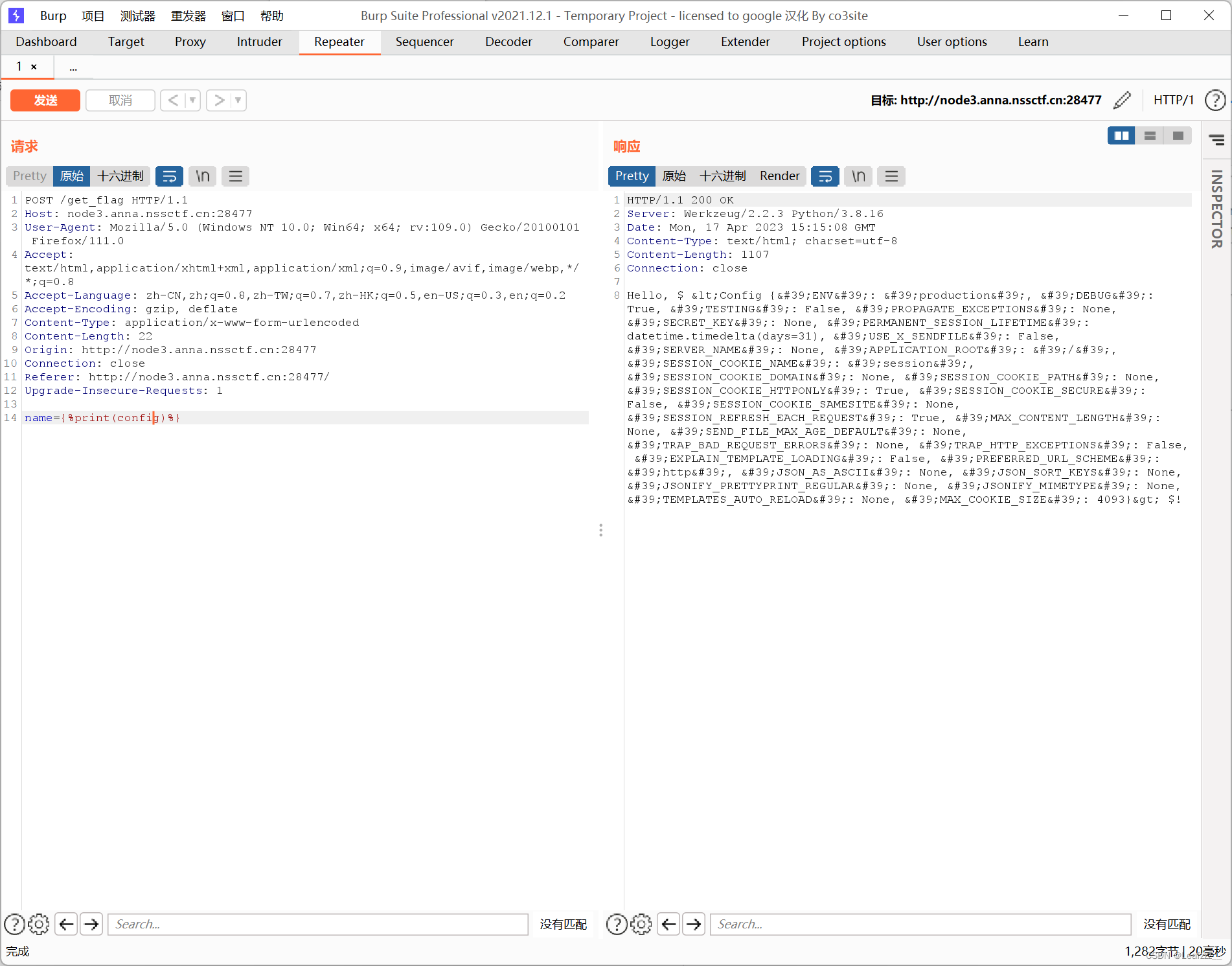Go to next match in response search
The height and width of the screenshot is (966, 1232).
(x=694, y=924)
